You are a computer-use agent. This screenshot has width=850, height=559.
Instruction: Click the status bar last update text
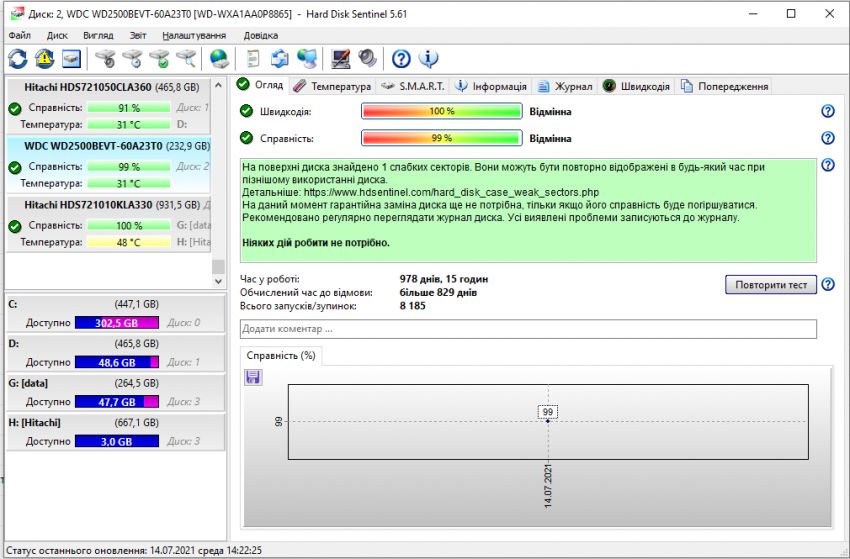pos(134,550)
